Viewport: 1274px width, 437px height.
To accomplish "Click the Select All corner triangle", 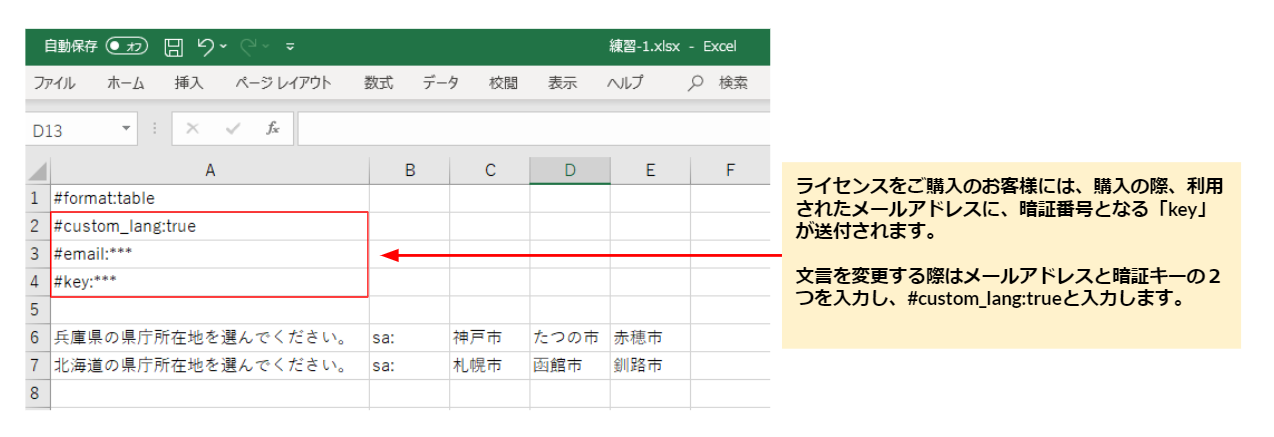I will pyautogui.click(x=38, y=170).
